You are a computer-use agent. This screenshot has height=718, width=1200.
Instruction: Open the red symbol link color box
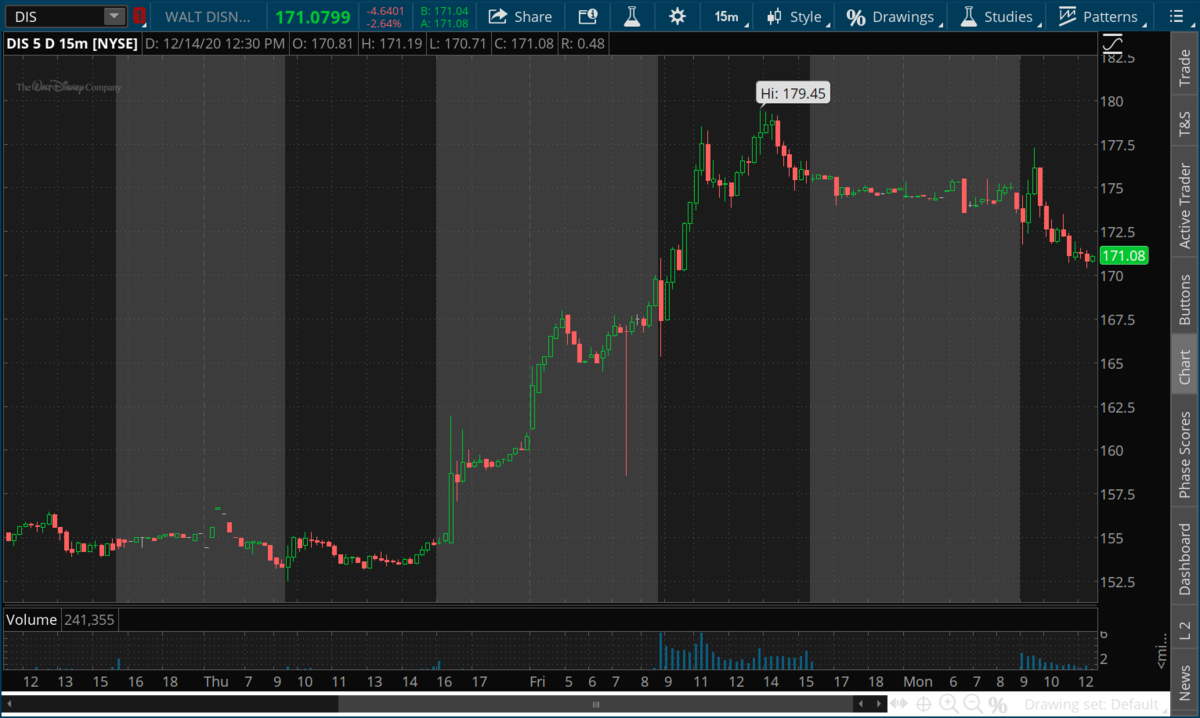click(139, 16)
